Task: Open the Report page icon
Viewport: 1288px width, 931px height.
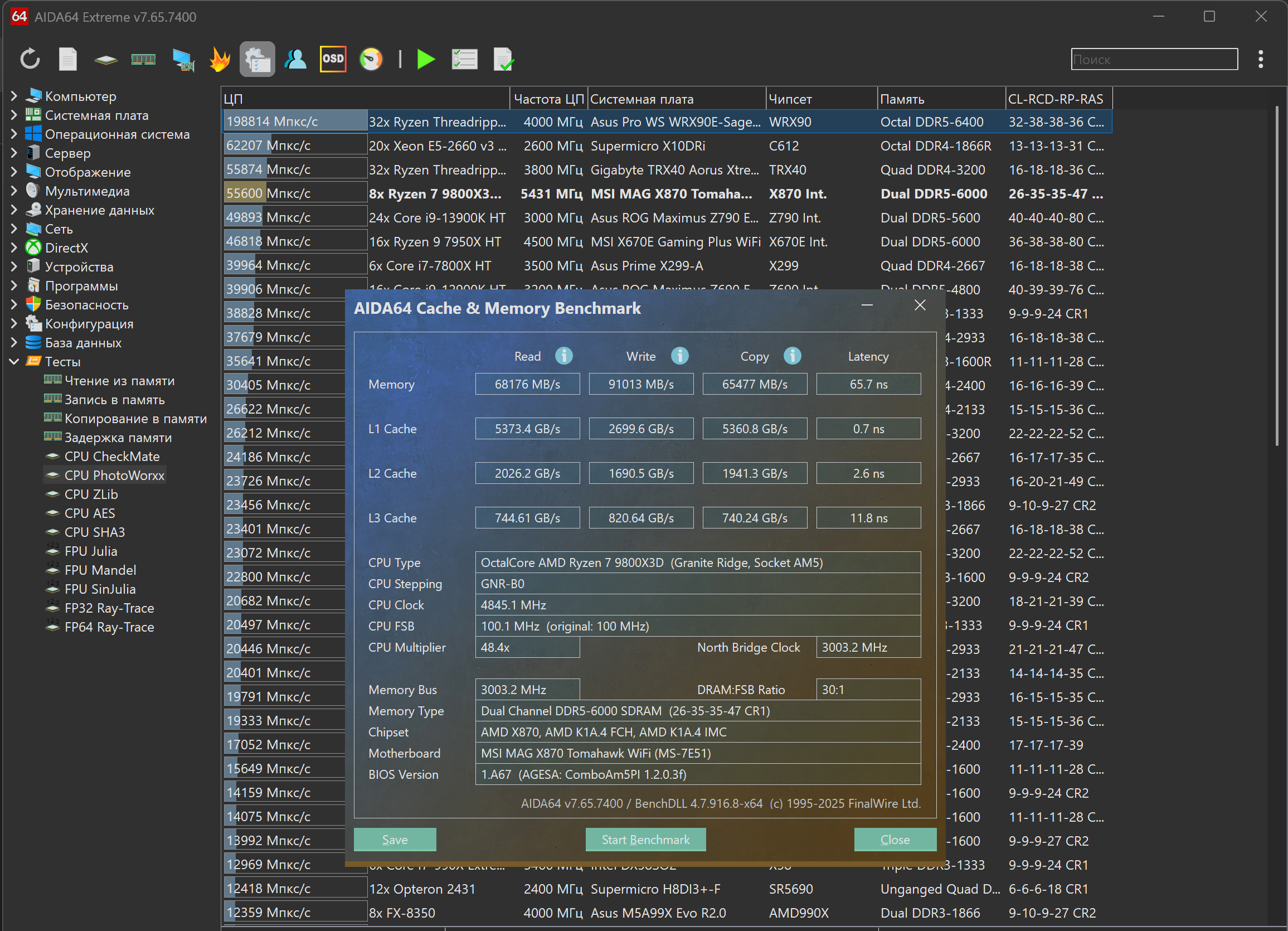Action: (x=67, y=59)
